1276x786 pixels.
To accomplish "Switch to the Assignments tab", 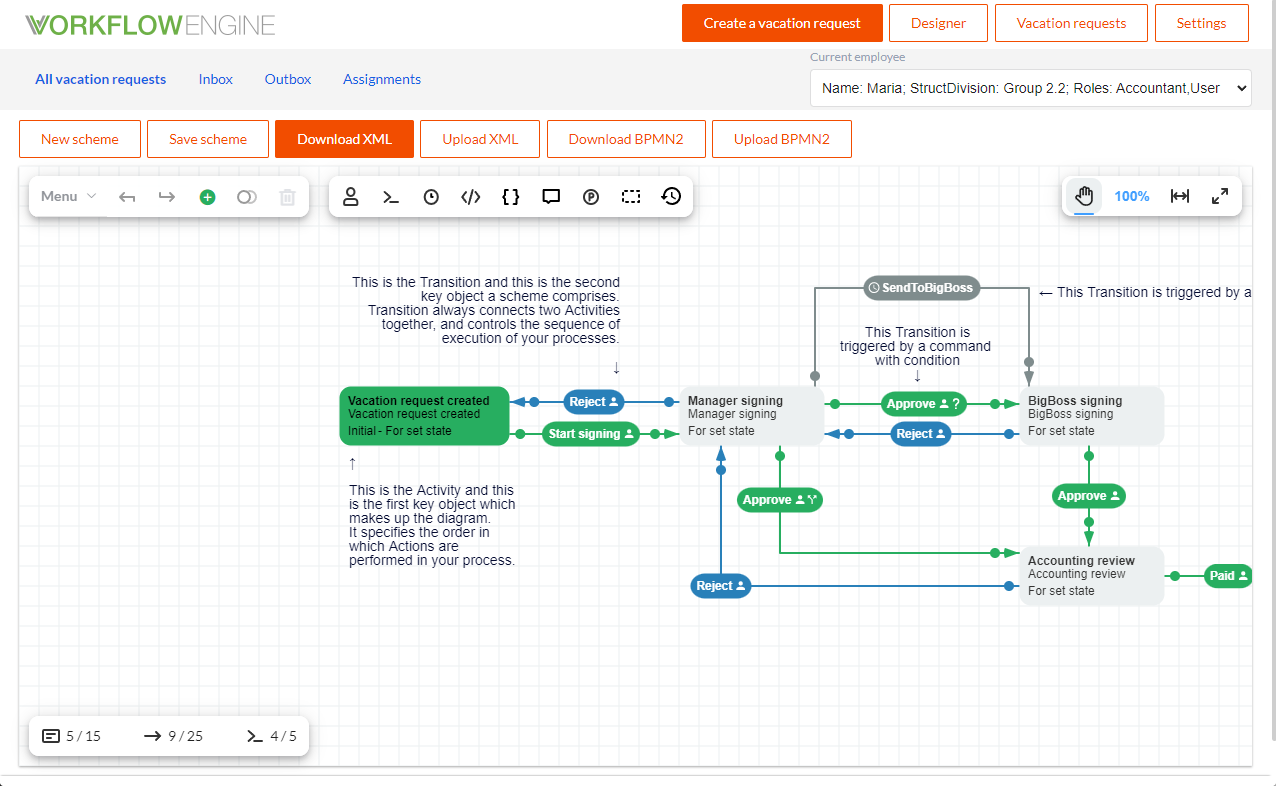I will (x=382, y=79).
